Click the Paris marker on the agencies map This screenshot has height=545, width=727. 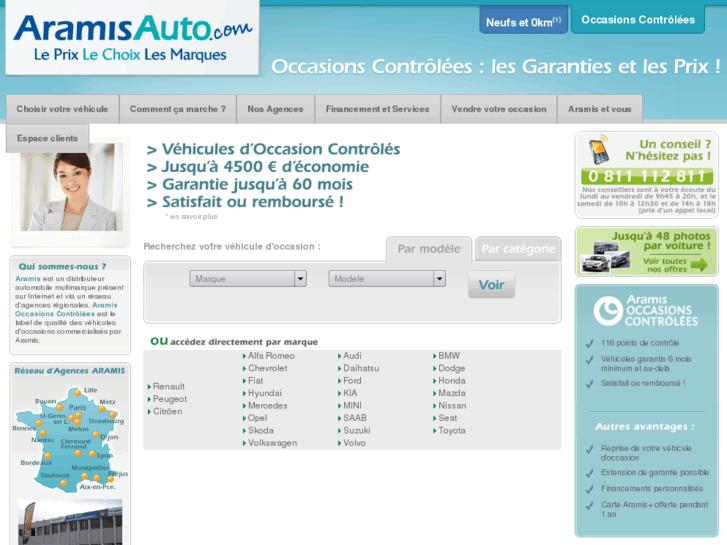click(x=78, y=416)
